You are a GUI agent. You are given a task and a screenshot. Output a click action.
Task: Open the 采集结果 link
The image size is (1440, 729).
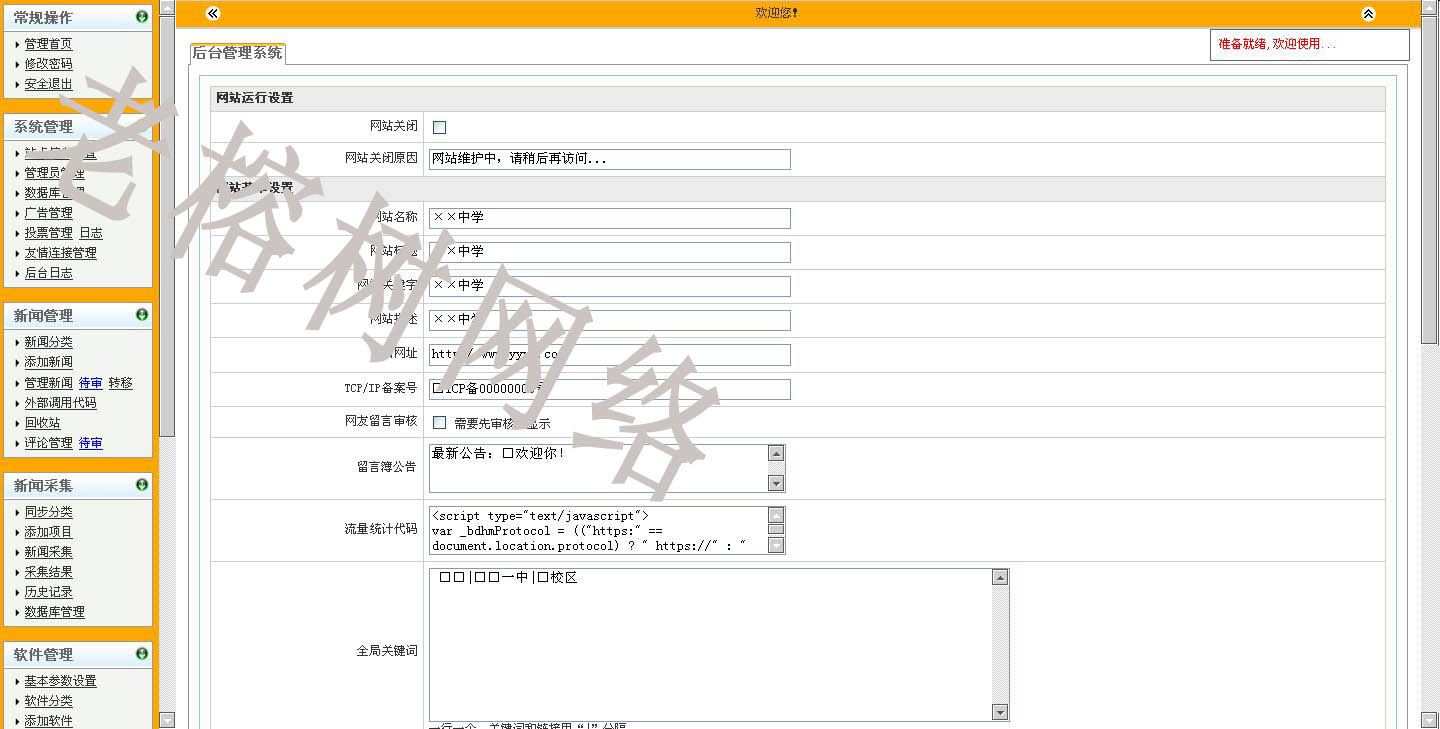point(48,572)
